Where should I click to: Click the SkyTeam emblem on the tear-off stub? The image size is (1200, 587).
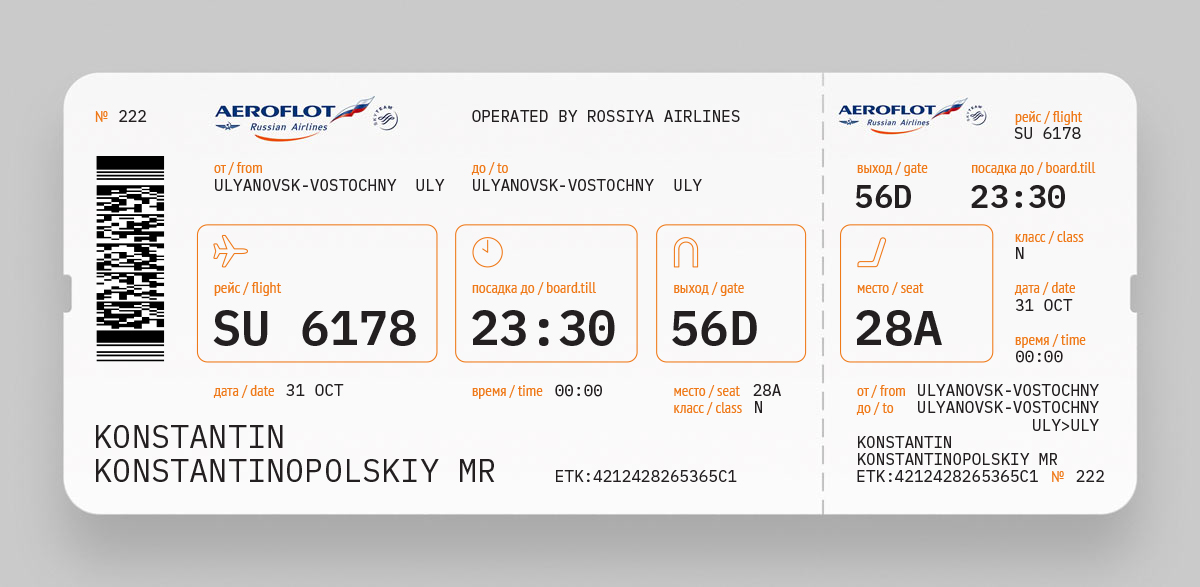(x=976, y=115)
